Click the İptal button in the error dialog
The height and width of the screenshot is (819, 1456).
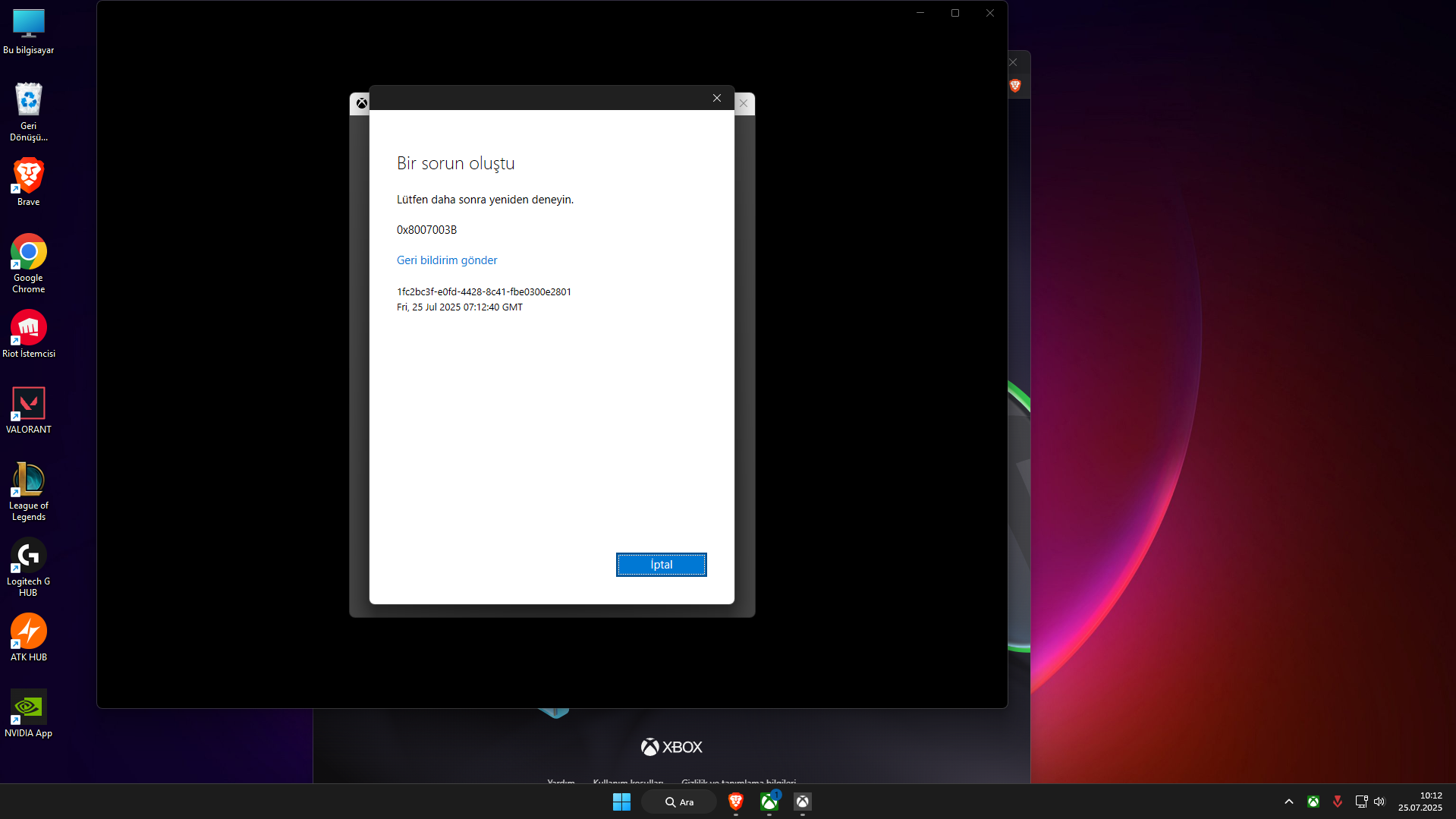[661, 565]
